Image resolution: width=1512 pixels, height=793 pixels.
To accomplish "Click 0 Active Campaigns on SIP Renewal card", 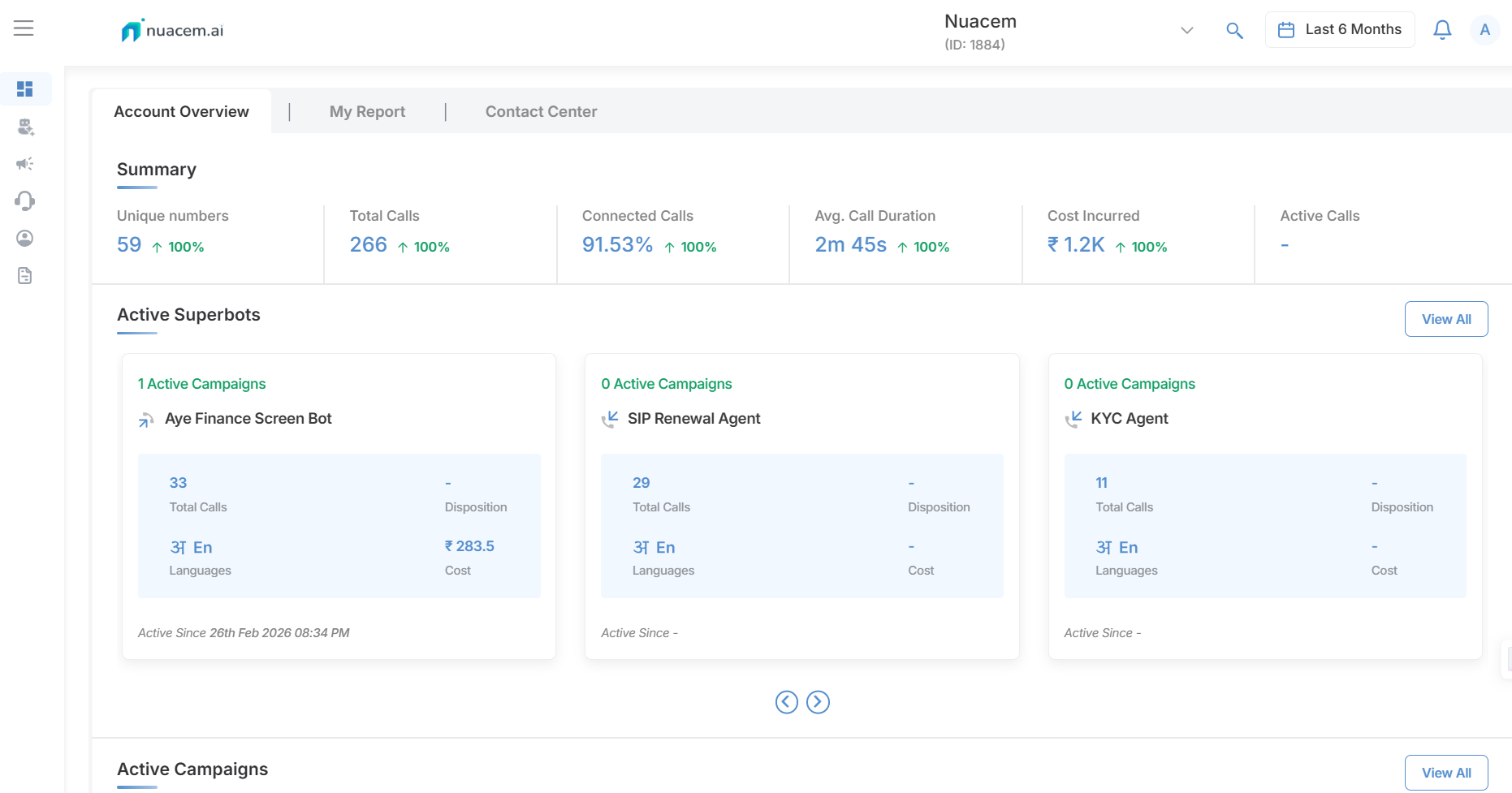I will pos(666,384).
